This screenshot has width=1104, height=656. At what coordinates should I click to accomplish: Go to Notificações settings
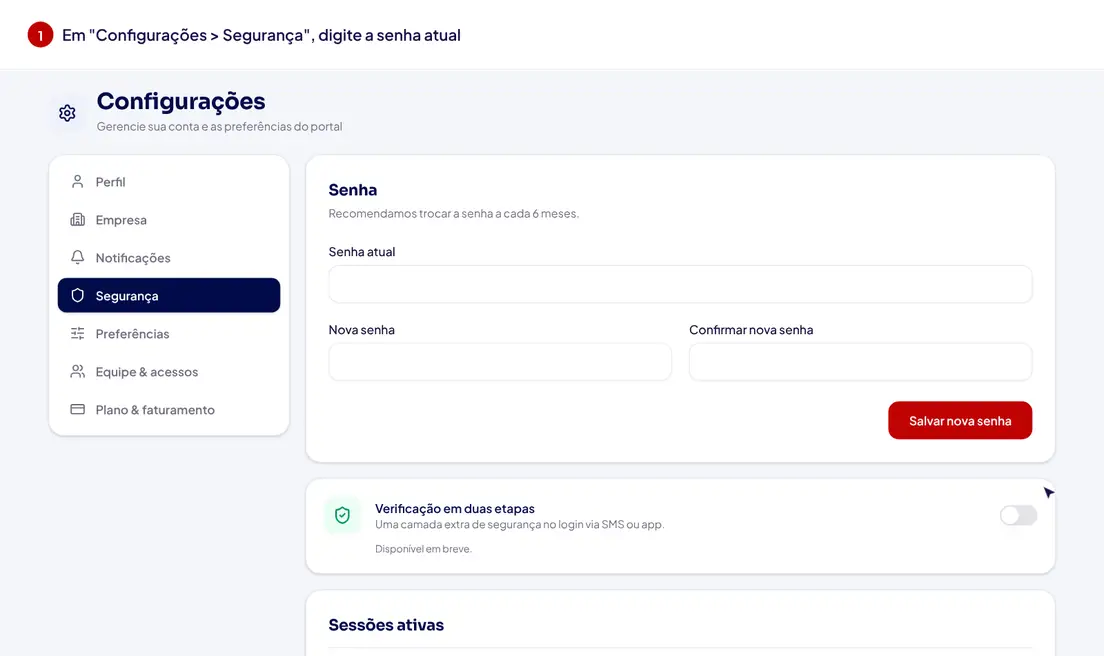(x=169, y=258)
